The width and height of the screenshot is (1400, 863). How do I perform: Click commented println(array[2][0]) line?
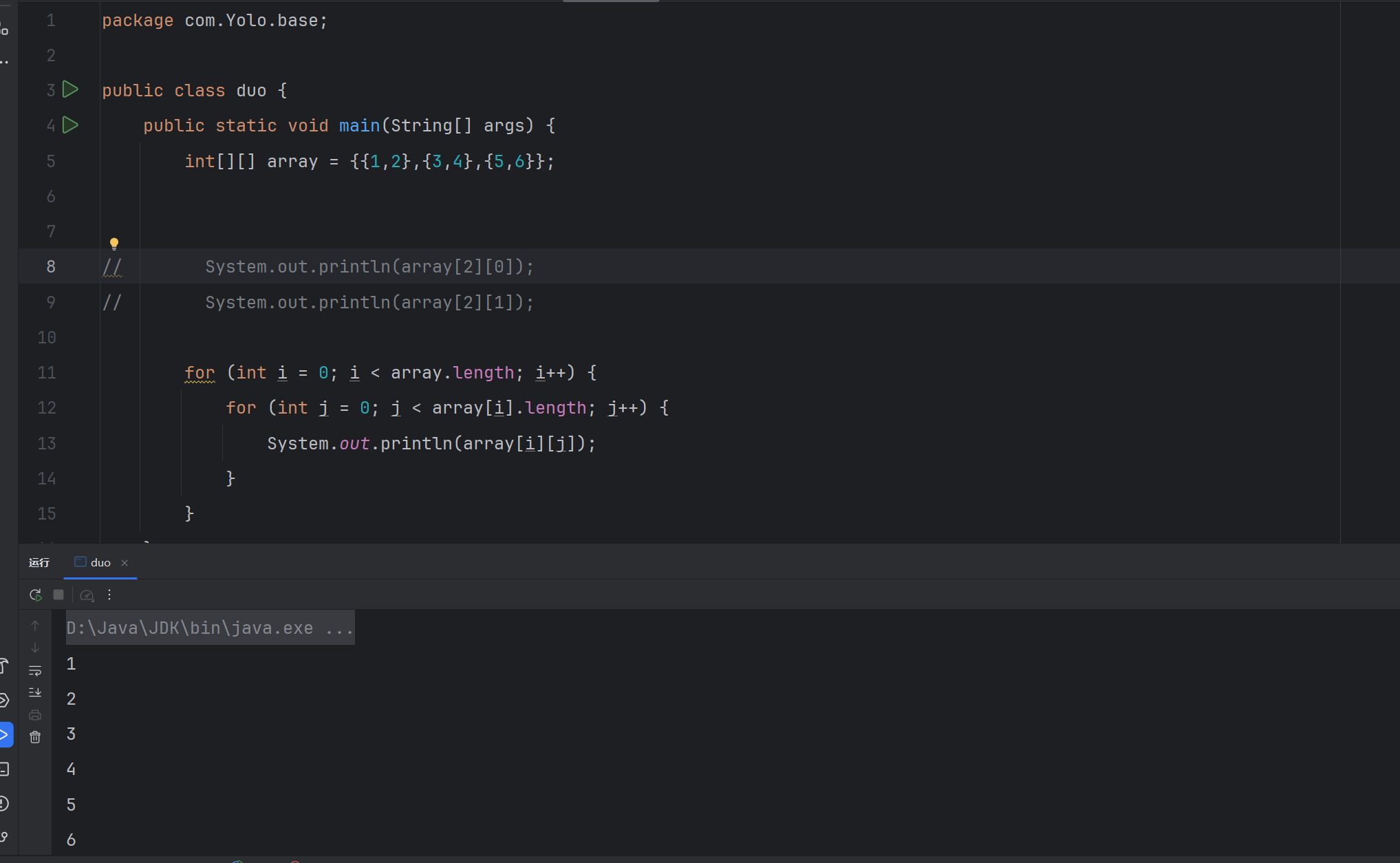click(x=369, y=266)
